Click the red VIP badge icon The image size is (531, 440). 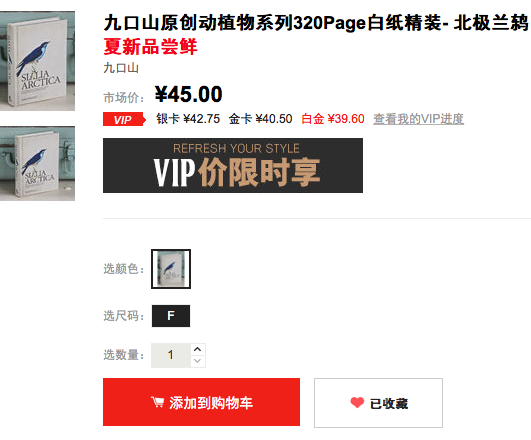(x=124, y=119)
